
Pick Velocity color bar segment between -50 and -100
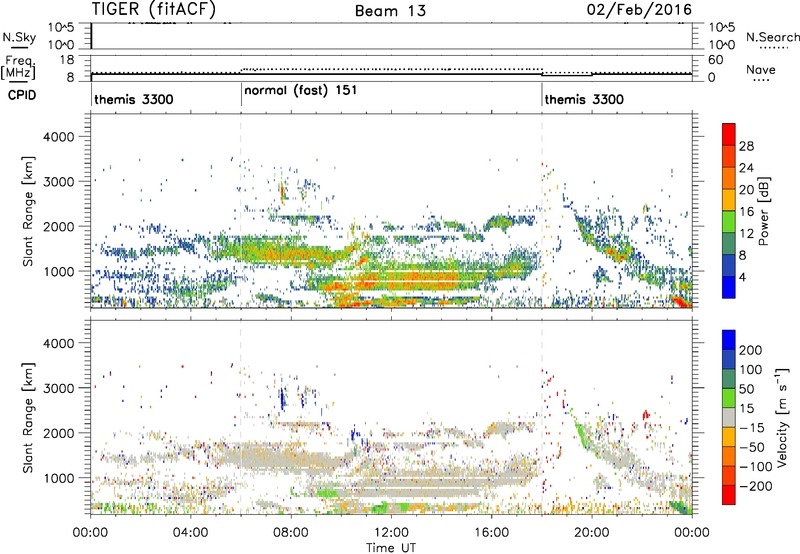(729, 457)
